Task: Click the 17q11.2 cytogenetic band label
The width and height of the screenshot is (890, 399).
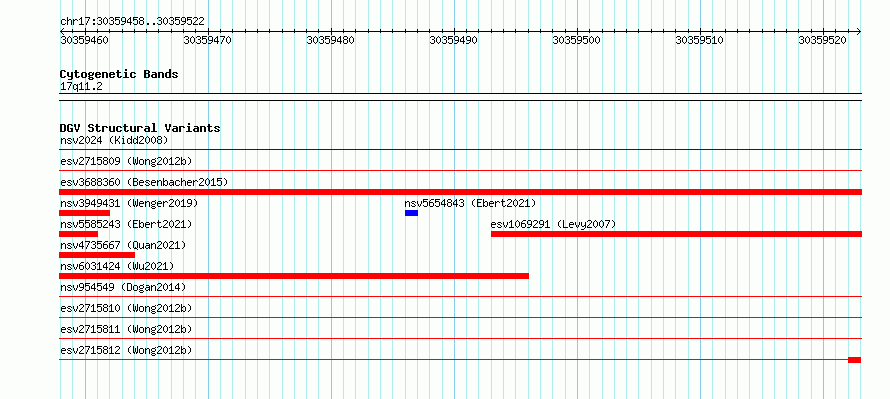Action: pyautogui.click(x=81, y=87)
